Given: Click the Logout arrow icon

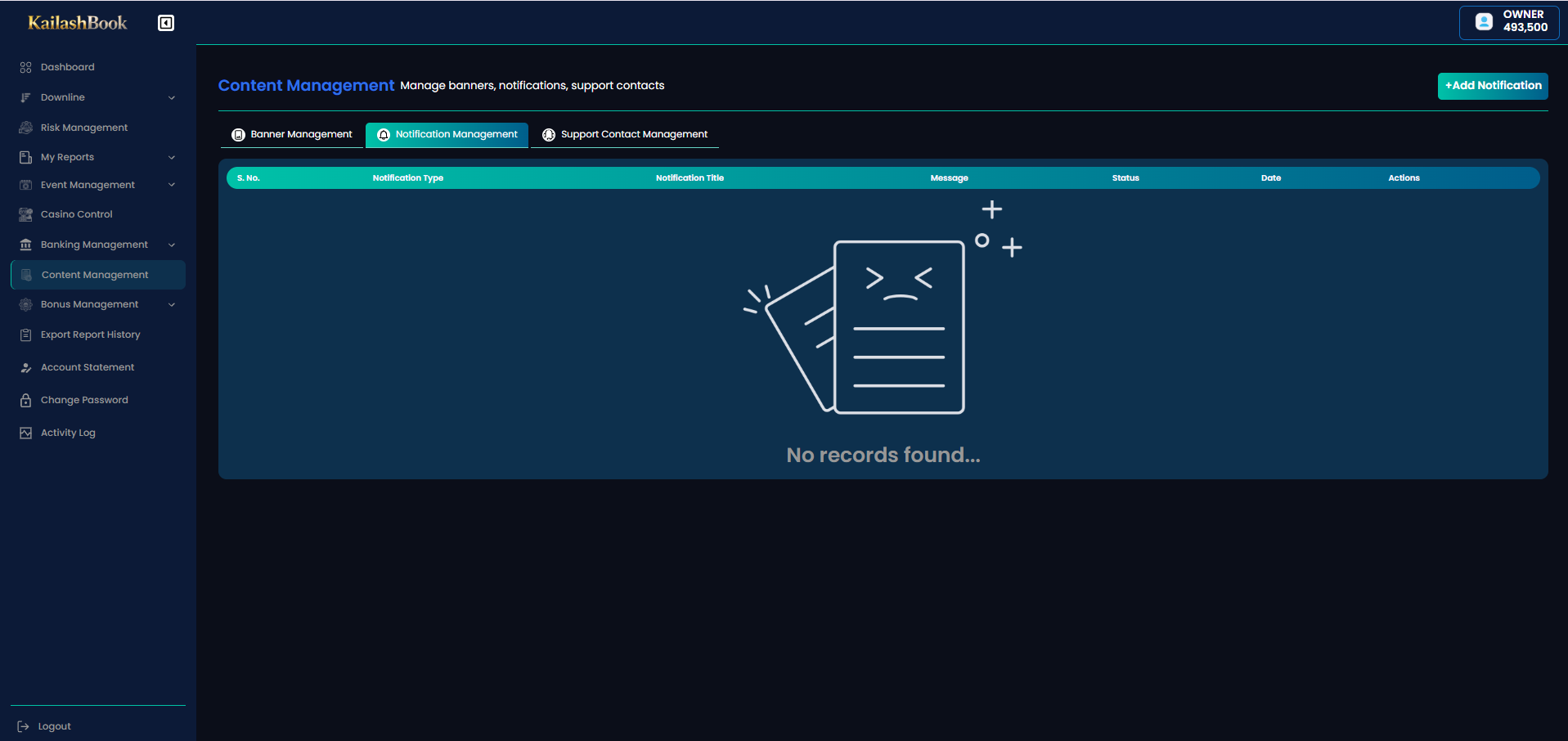Looking at the screenshot, I should pyautogui.click(x=23, y=726).
